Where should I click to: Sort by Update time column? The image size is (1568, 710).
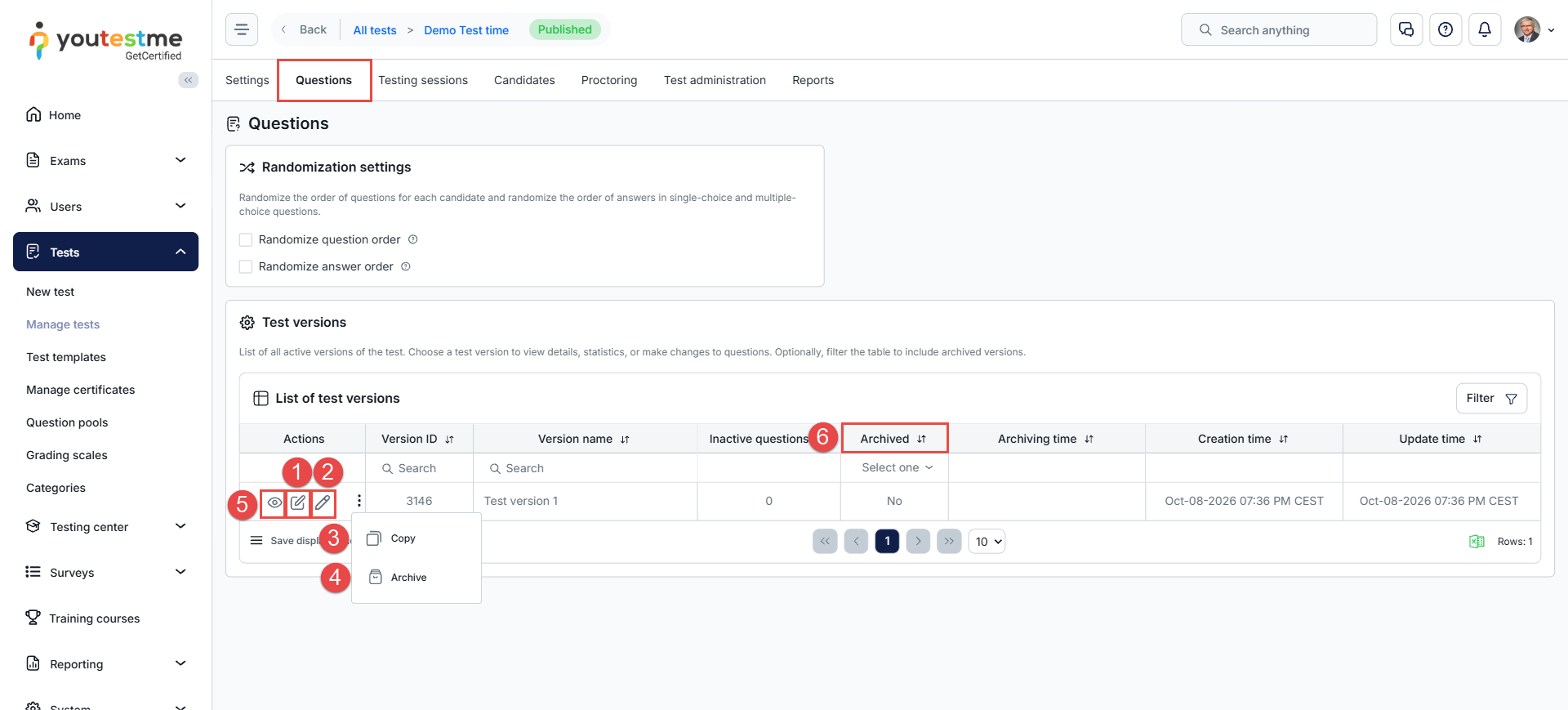pos(1477,440)
